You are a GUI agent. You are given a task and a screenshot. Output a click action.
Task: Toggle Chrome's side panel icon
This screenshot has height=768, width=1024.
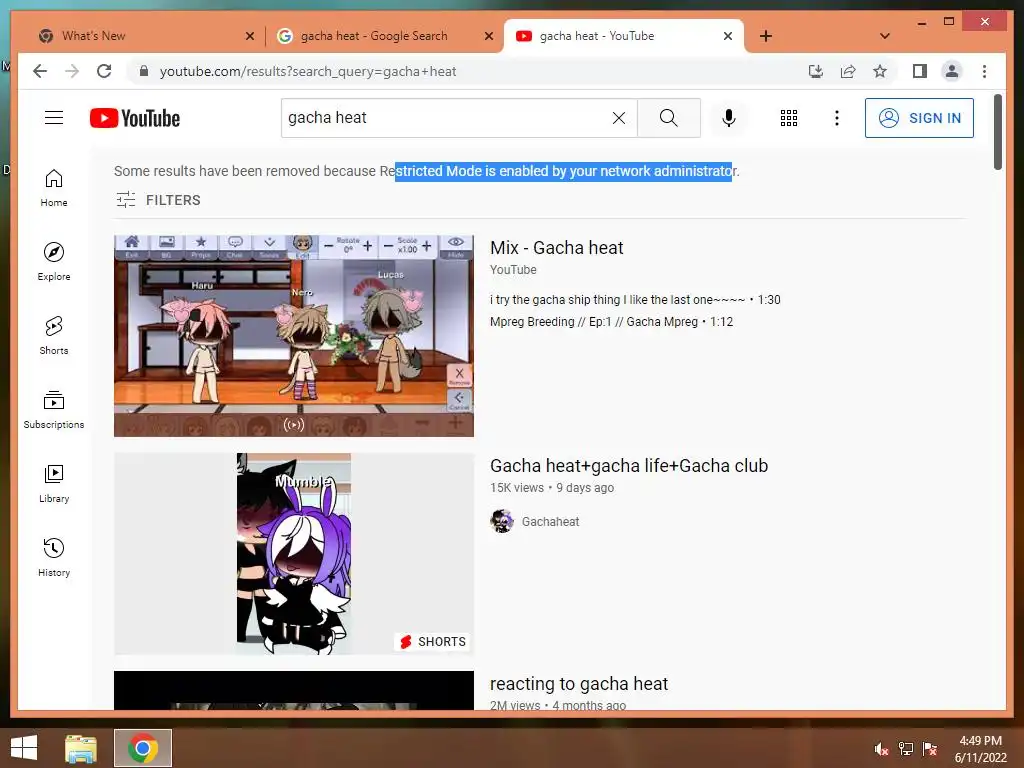920,71
